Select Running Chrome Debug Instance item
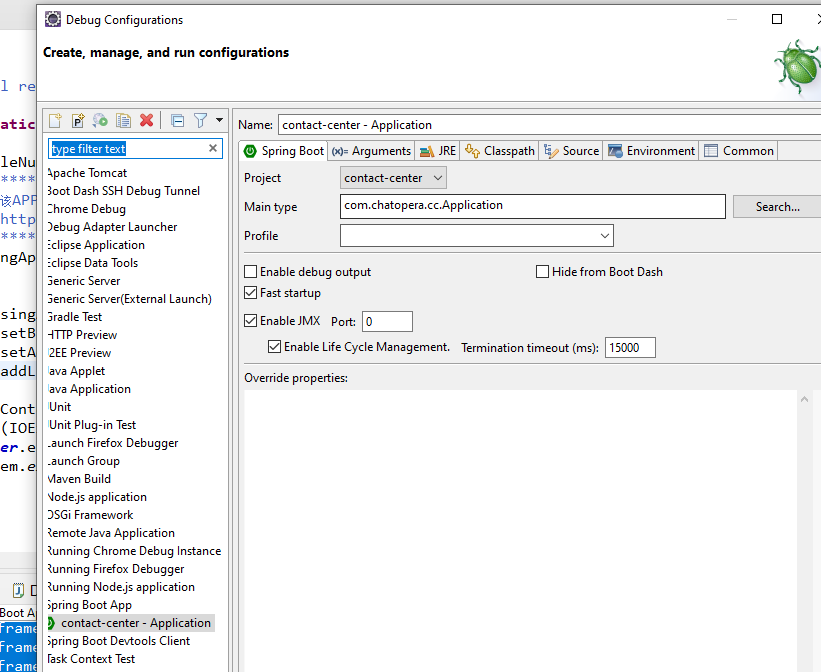The image size is (821, 672). click(134, 551)
